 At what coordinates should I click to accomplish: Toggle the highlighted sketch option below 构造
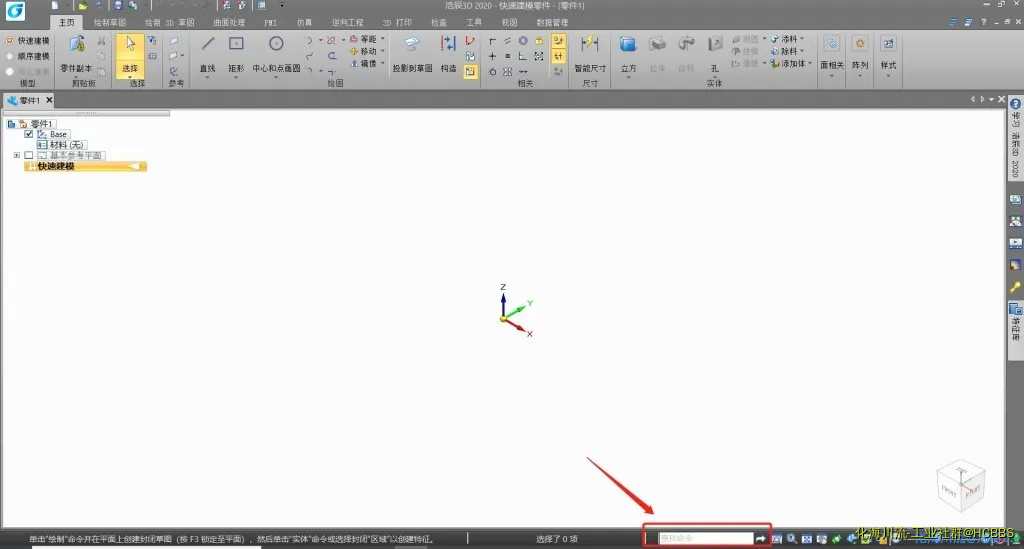pos(470,72)
